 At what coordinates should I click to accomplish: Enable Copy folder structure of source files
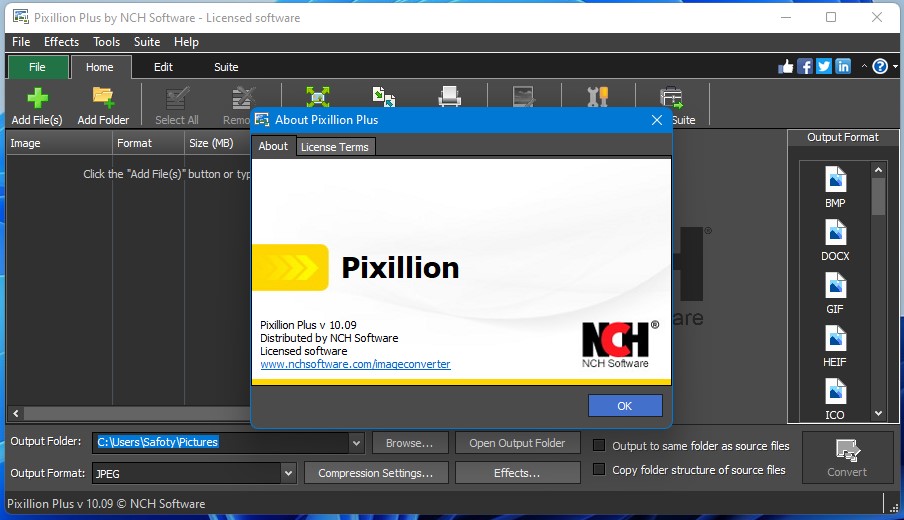pos(599,469)
